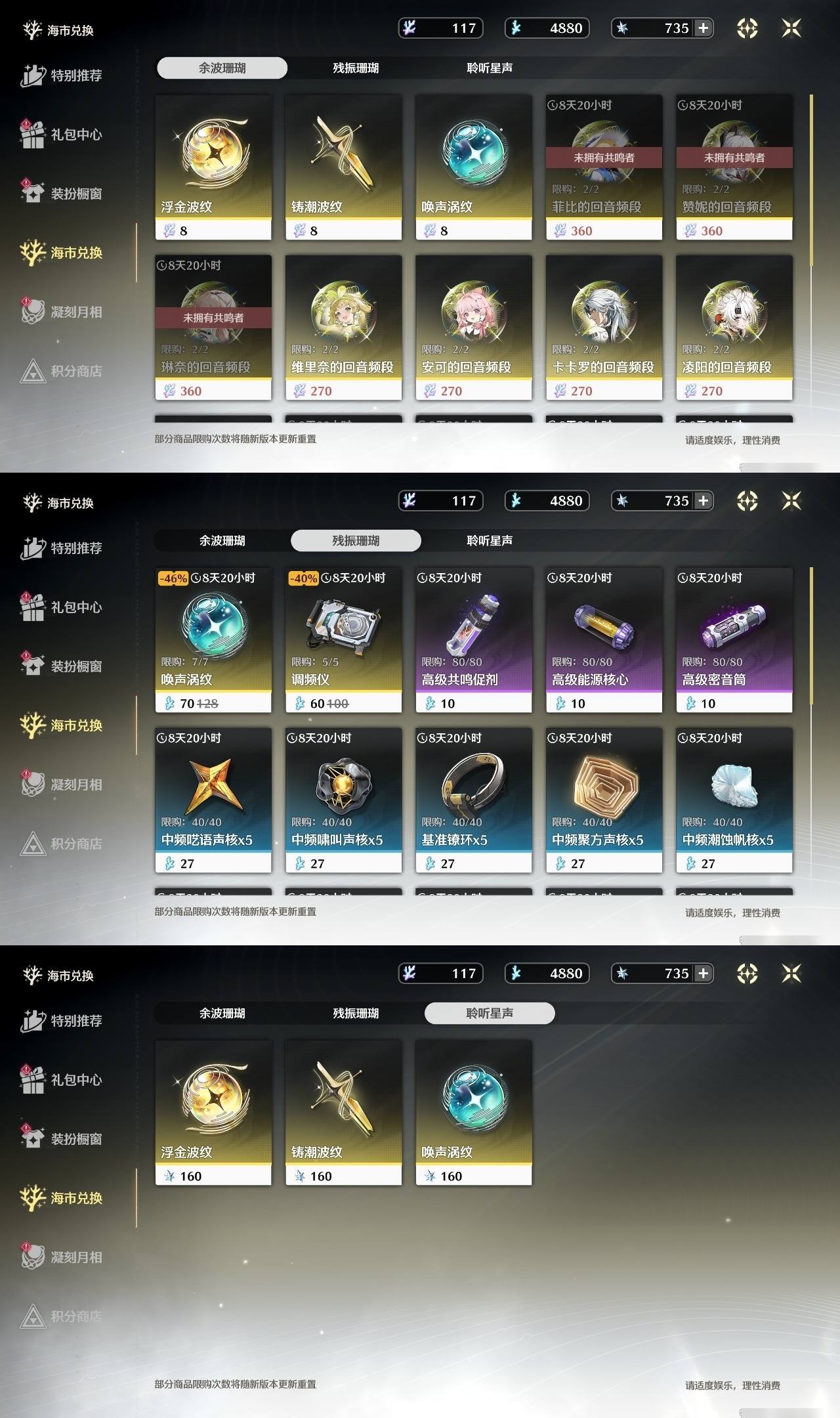Image resolution: width=840 pixels, height=1418 pixels.
Task: Buy discounted 唤声涡纹 with -46% badge
Action: point(213,640)
